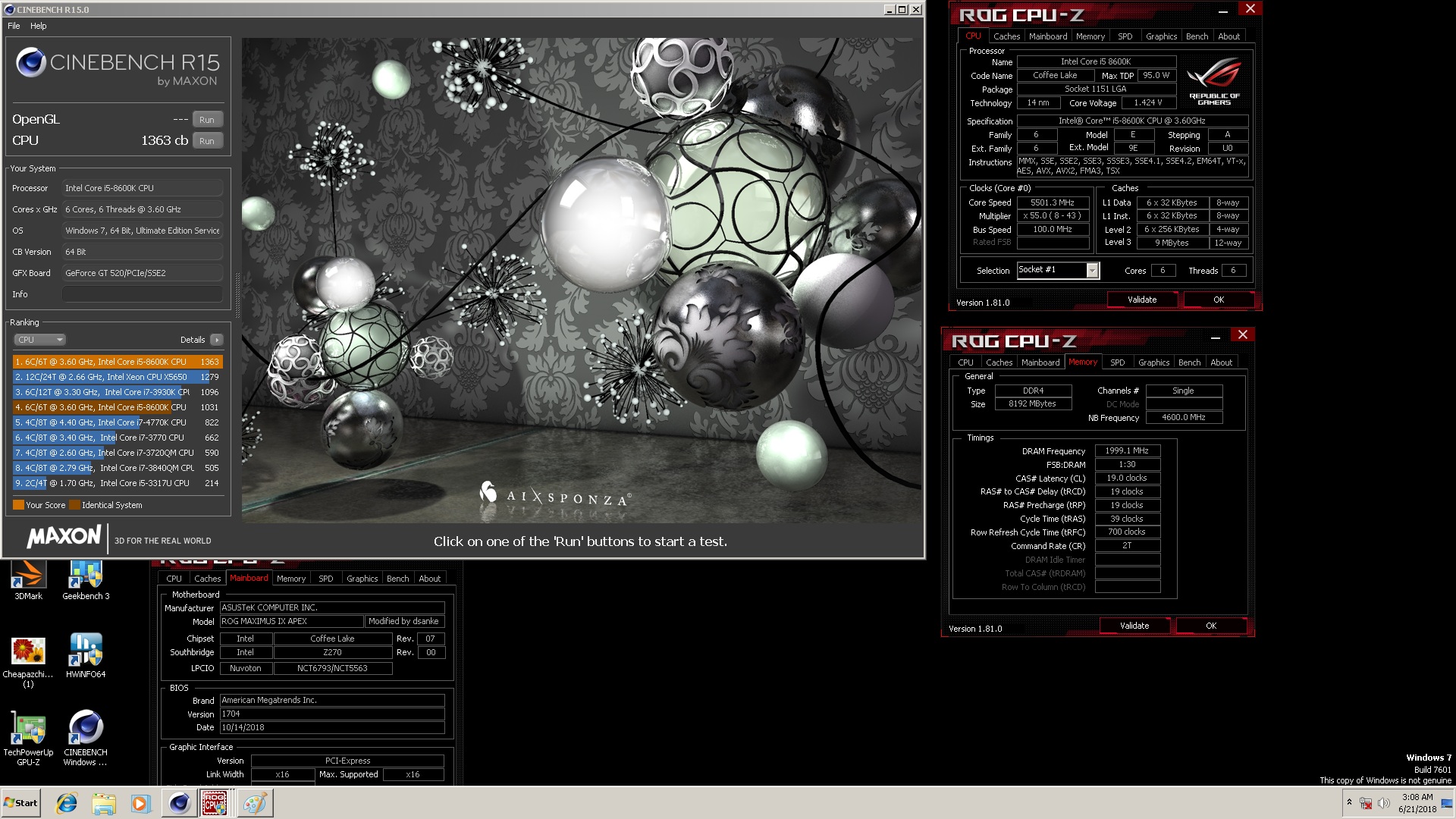Open Mainboard tab in top CPU-Z window
1456x819 pixels.
(x=1047, y=36)
